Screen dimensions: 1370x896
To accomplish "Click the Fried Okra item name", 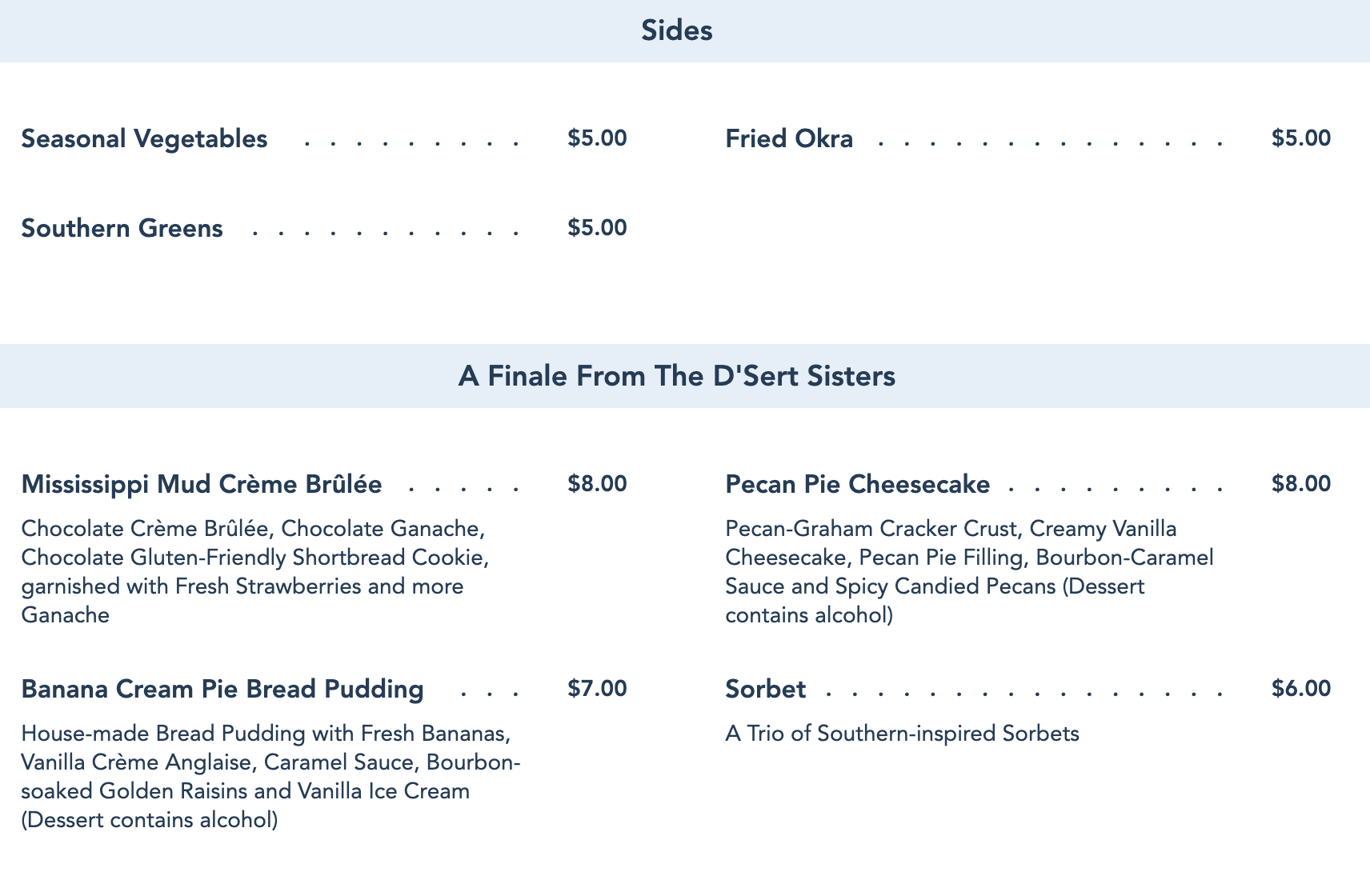I will (788, 138).
